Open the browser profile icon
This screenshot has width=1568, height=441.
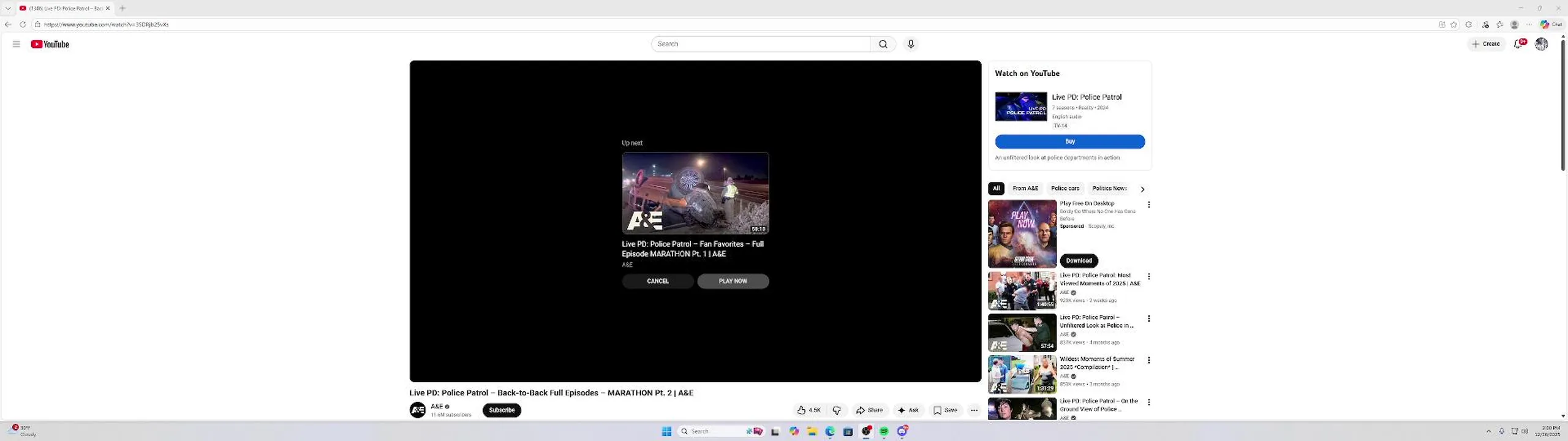[1515, 24]
